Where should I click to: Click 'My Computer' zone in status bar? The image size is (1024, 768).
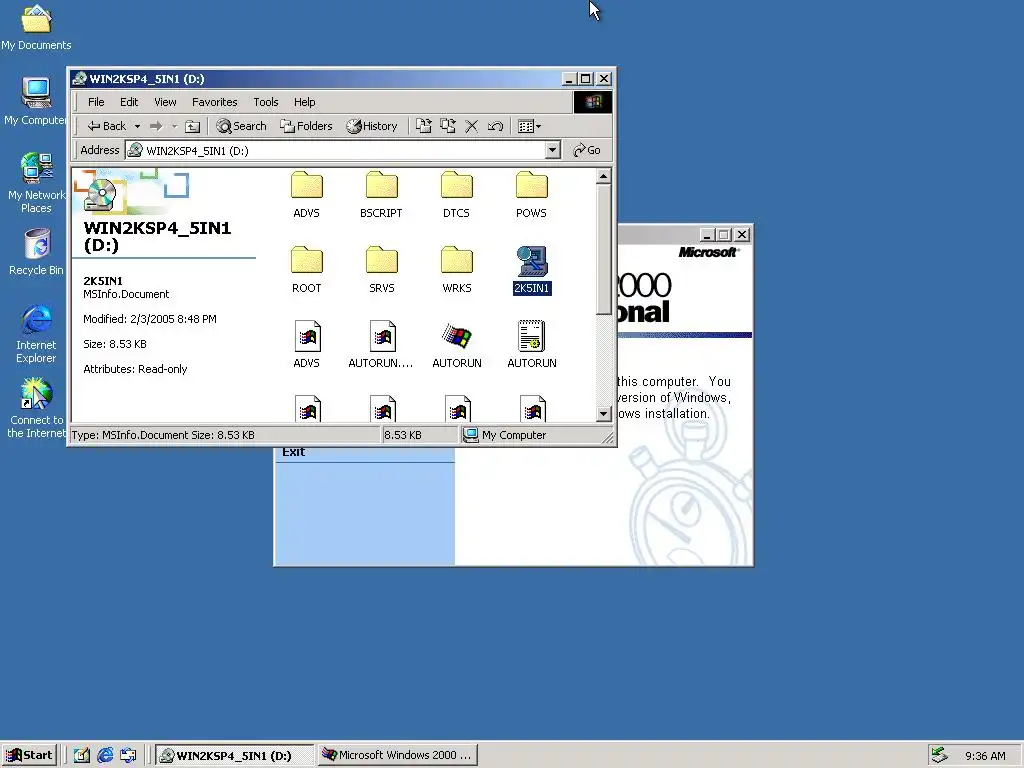click(x=504, y=435)
